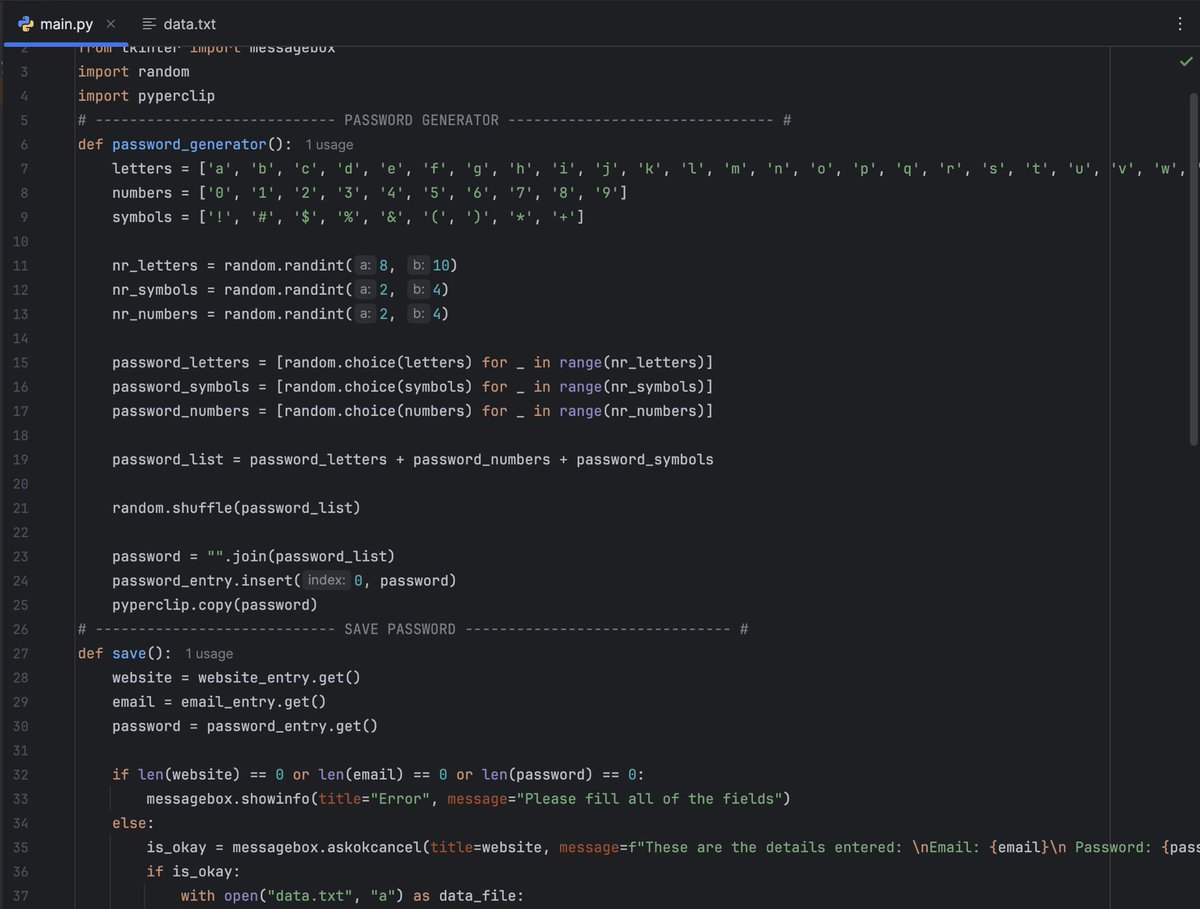Click the 'b:' hint before value 10
Screen dimensions: 1200x909
point(419,266)
